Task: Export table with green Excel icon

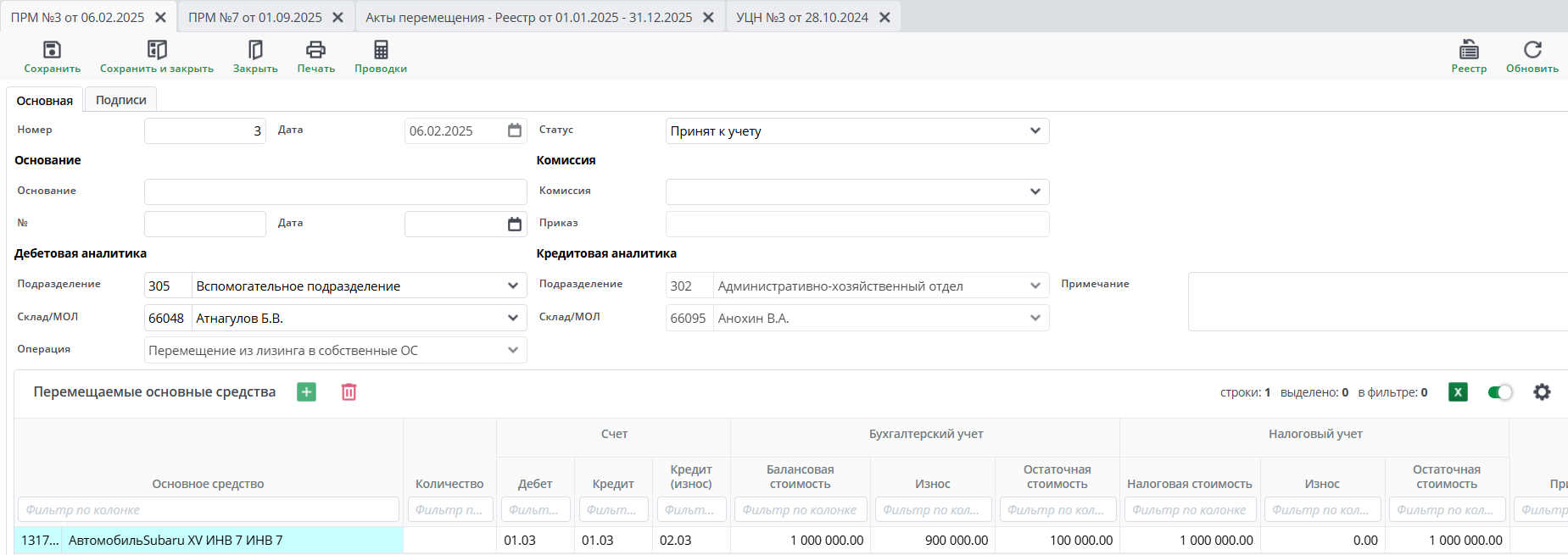Action: 1458,391
